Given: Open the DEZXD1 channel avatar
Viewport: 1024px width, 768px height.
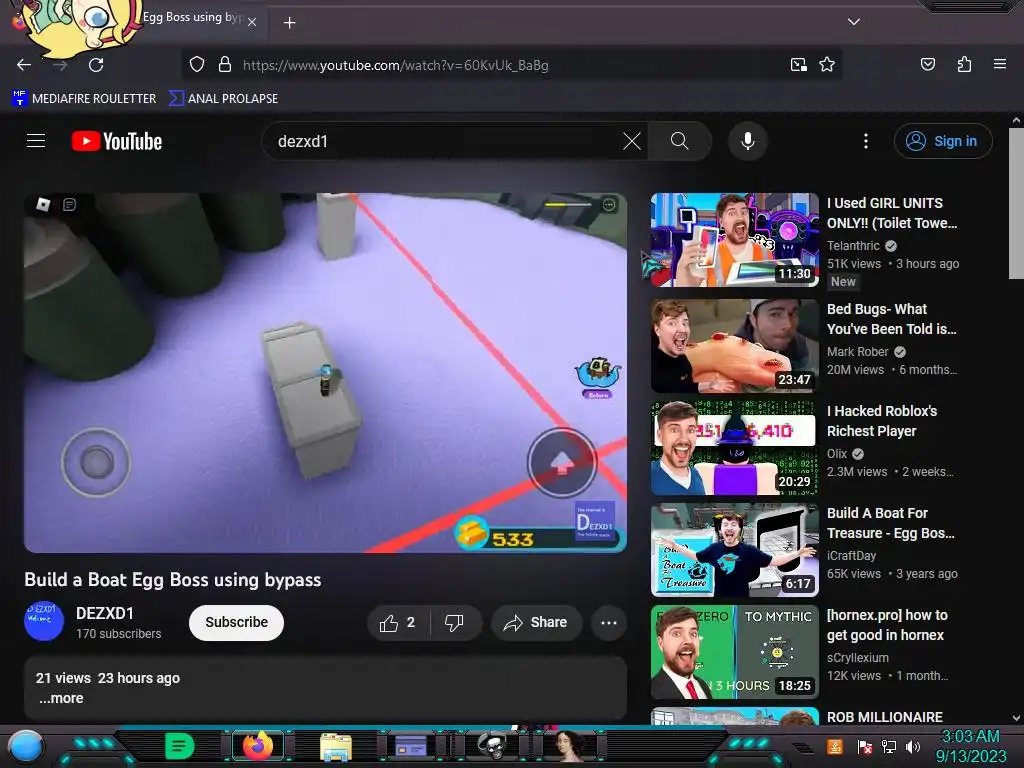Looking at the screenshot, I should pos(44,621).
